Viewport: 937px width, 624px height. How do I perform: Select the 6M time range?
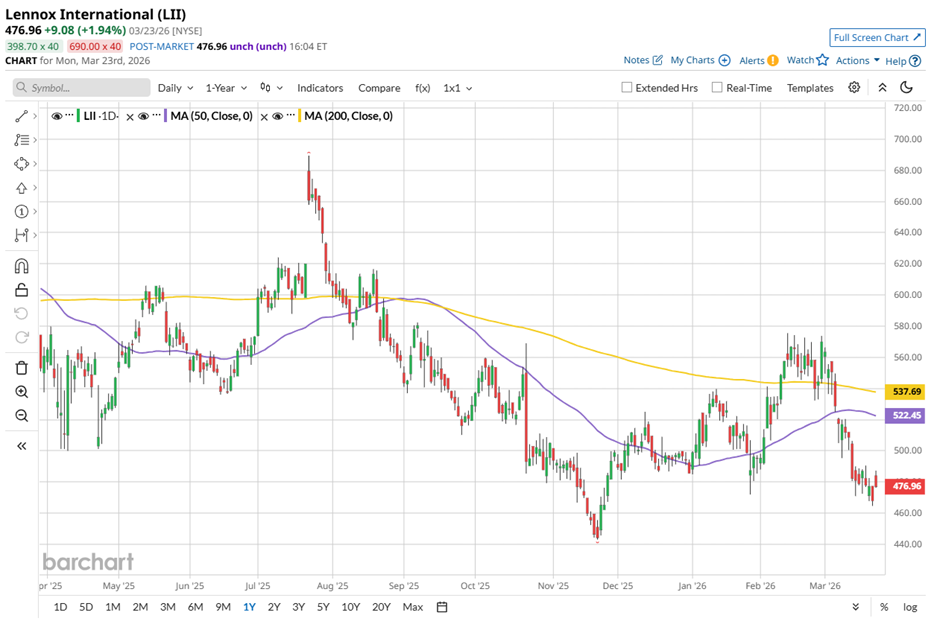click(x=195, y=607)
